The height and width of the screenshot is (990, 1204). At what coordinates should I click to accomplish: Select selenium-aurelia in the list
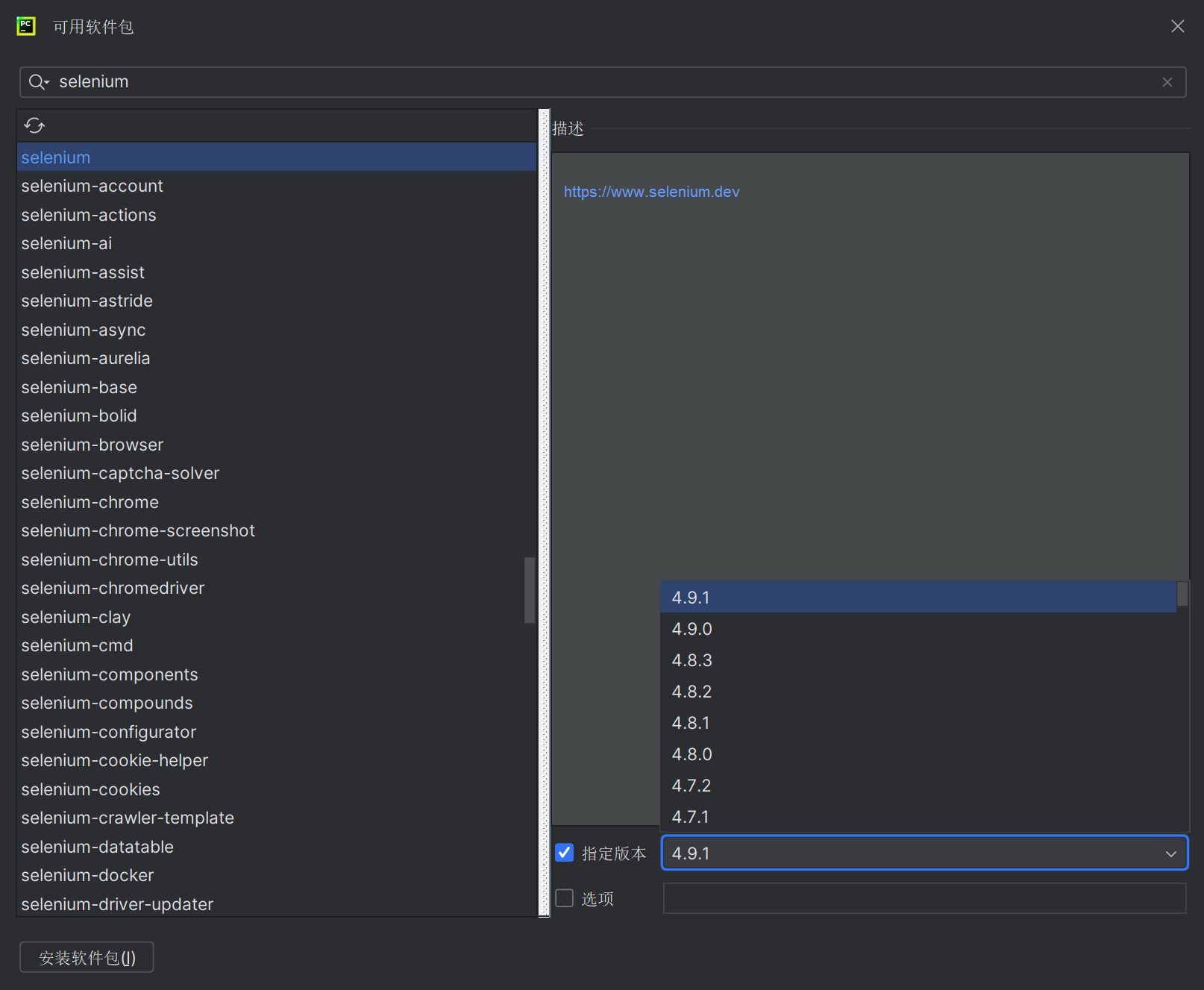coord(277,358)
